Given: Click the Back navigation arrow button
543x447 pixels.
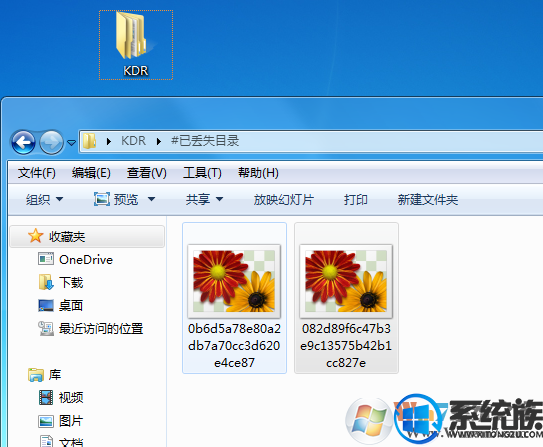Looking at the screenshot, I should (23, 142).
